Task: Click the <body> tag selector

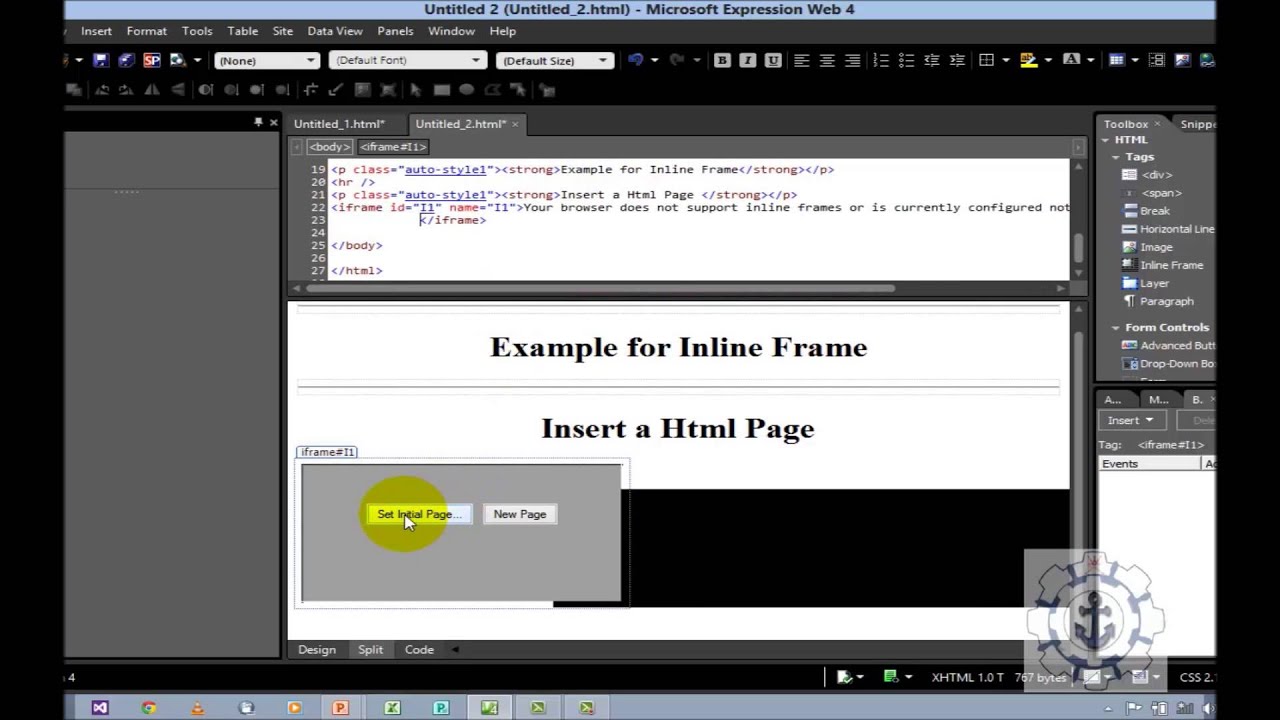Action: pyautogui.click(x=329, y=147)
